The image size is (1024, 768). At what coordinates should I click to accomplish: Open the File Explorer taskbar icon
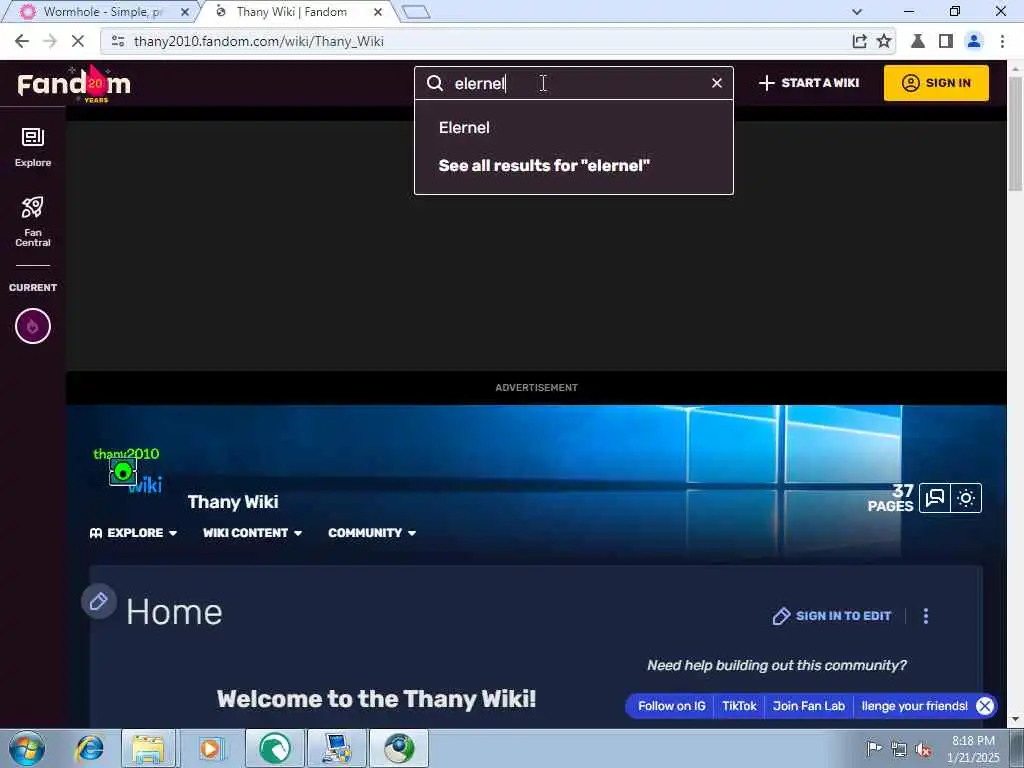(x=148, y=748)
